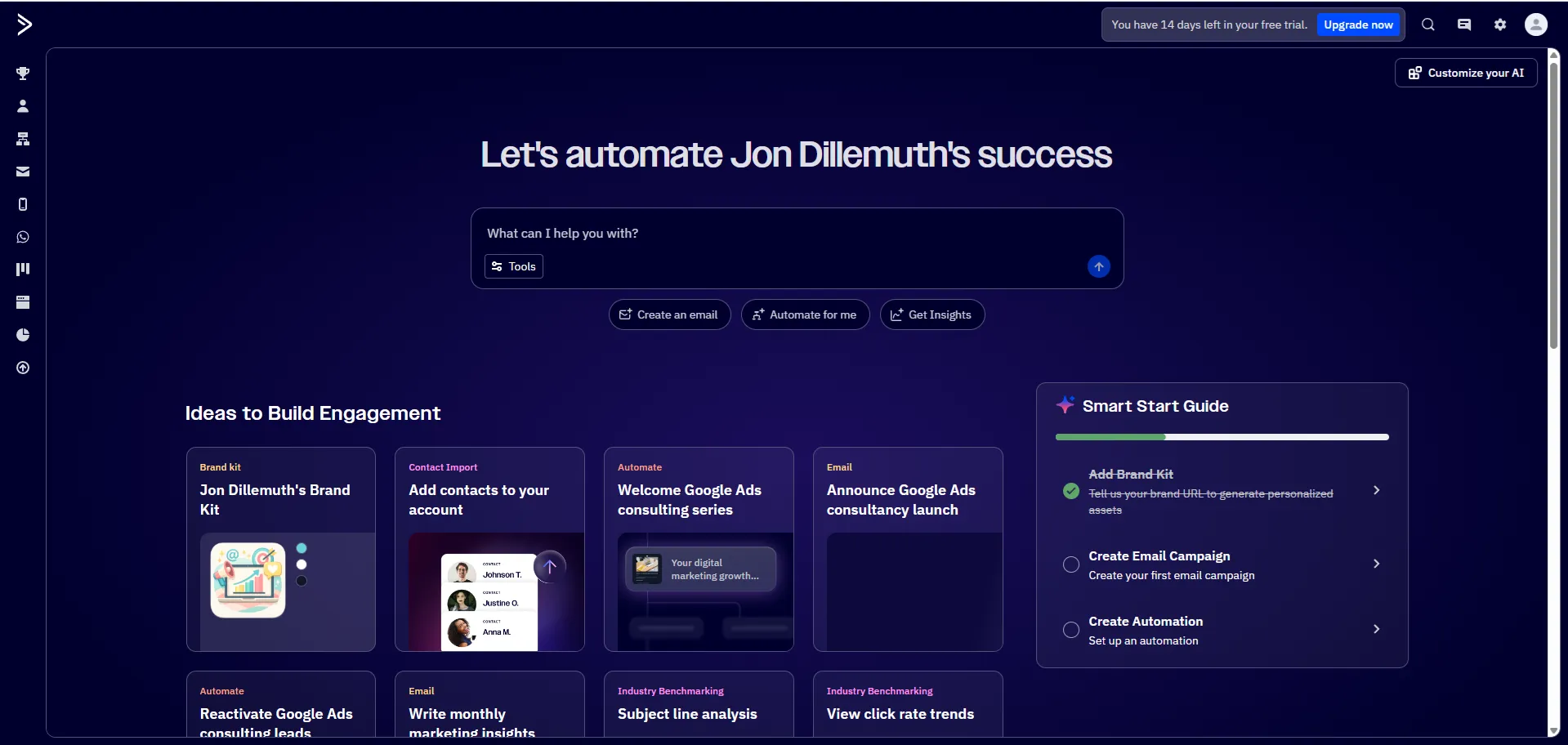Open Contacts from the sidebar person icon

23,106
